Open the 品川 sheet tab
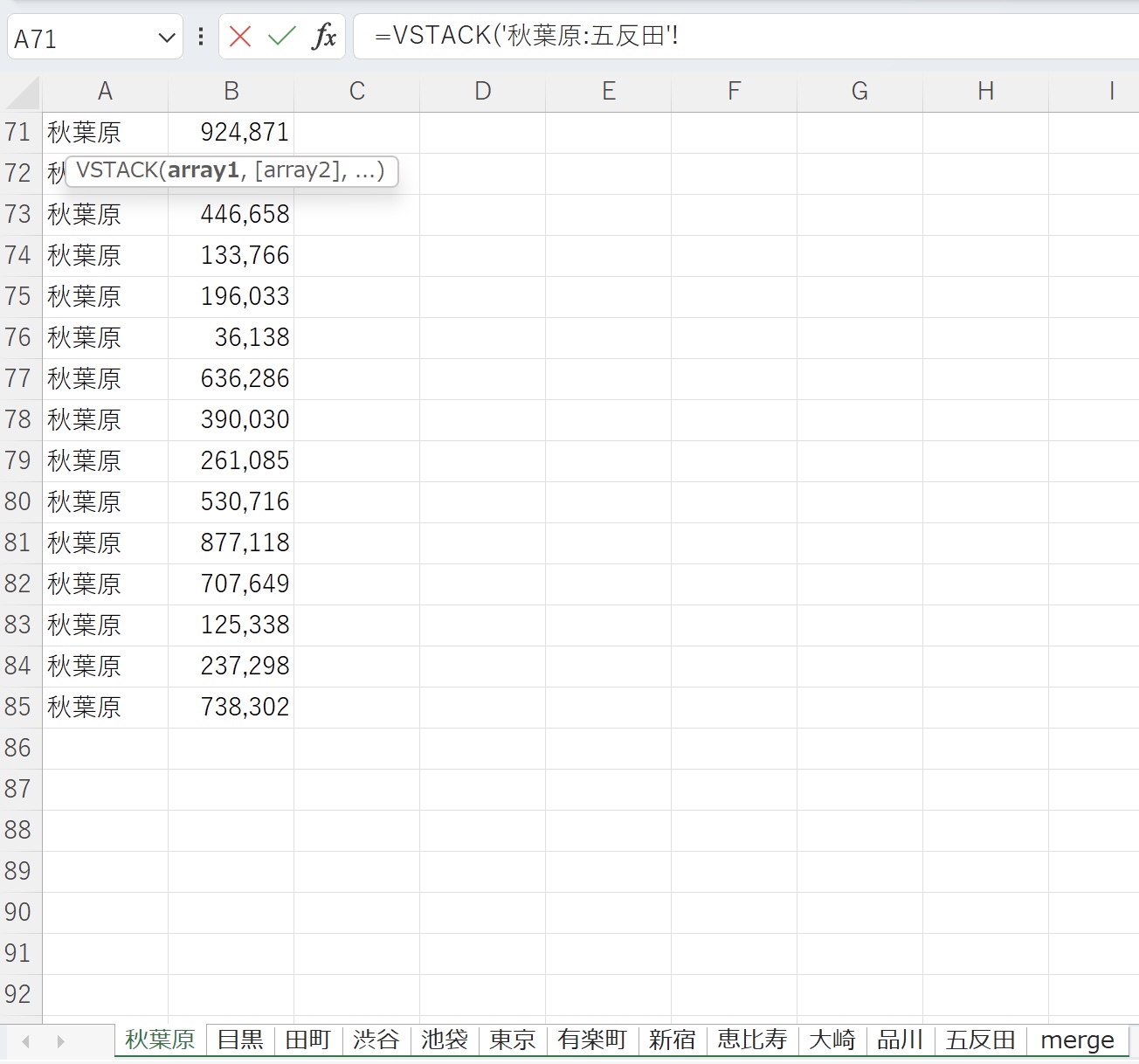Screen dimensions: 1139x1064 [900, 1040]
